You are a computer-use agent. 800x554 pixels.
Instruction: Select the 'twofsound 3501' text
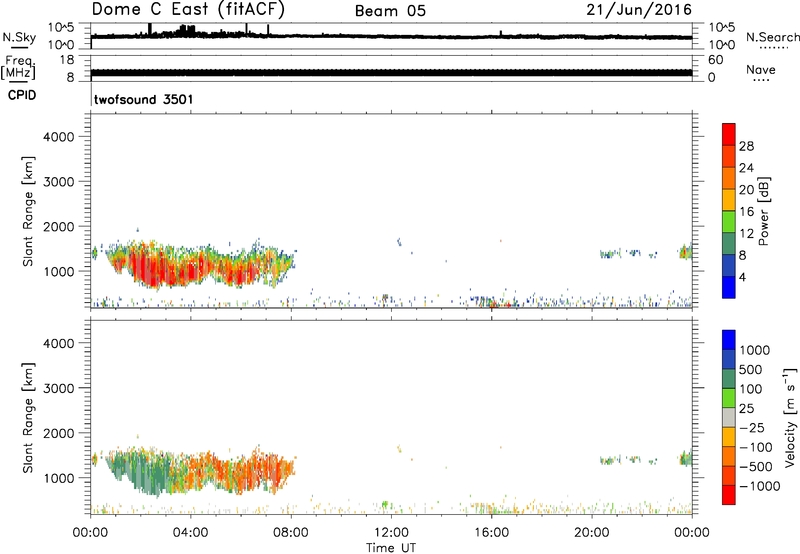tap(144, 99)
